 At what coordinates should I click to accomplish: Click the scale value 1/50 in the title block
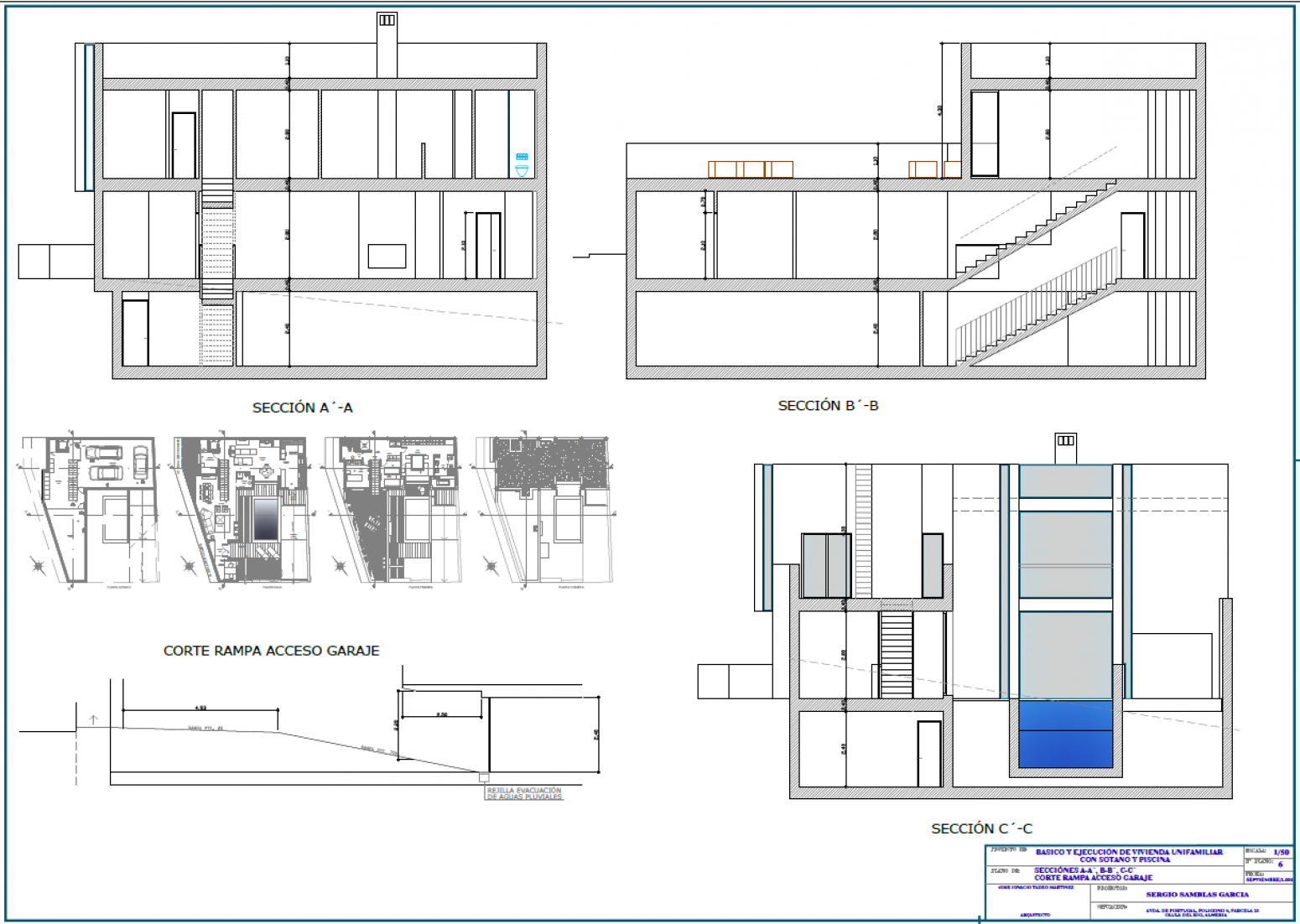(x=1281, y=852)
